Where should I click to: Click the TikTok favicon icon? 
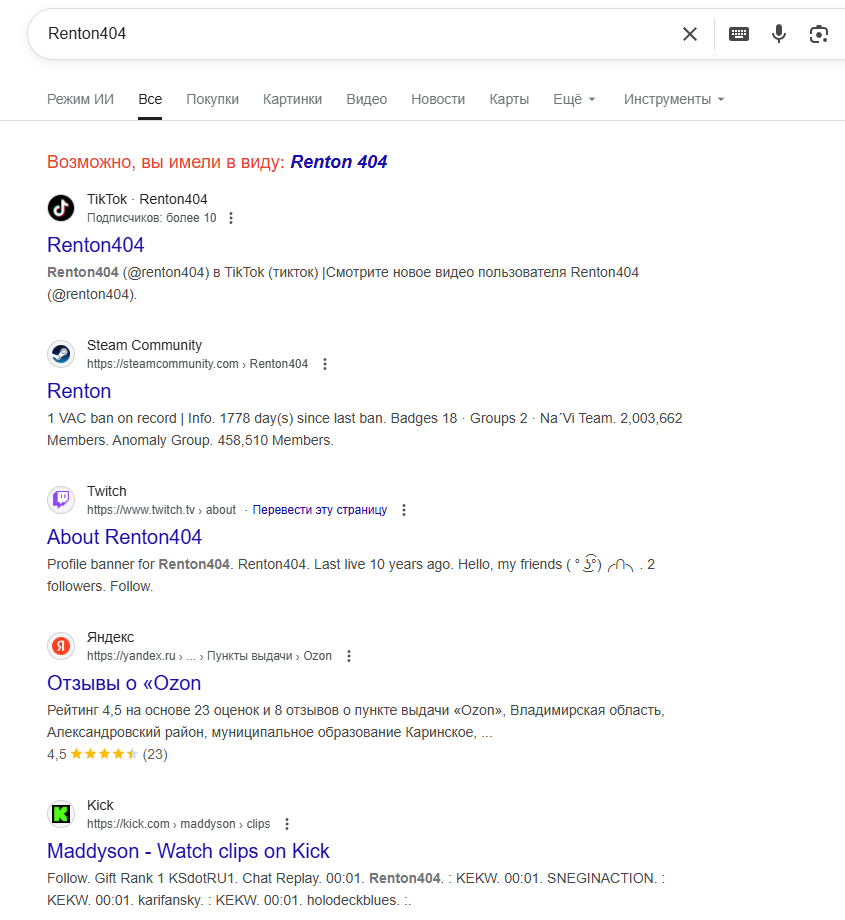pyautogui.click(x=61, y=208)
